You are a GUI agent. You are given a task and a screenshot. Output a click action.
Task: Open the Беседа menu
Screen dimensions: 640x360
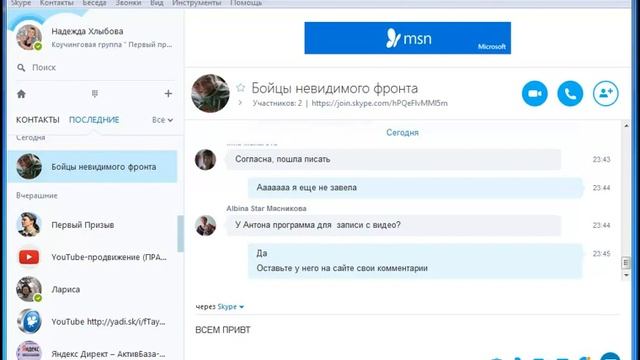94,3
